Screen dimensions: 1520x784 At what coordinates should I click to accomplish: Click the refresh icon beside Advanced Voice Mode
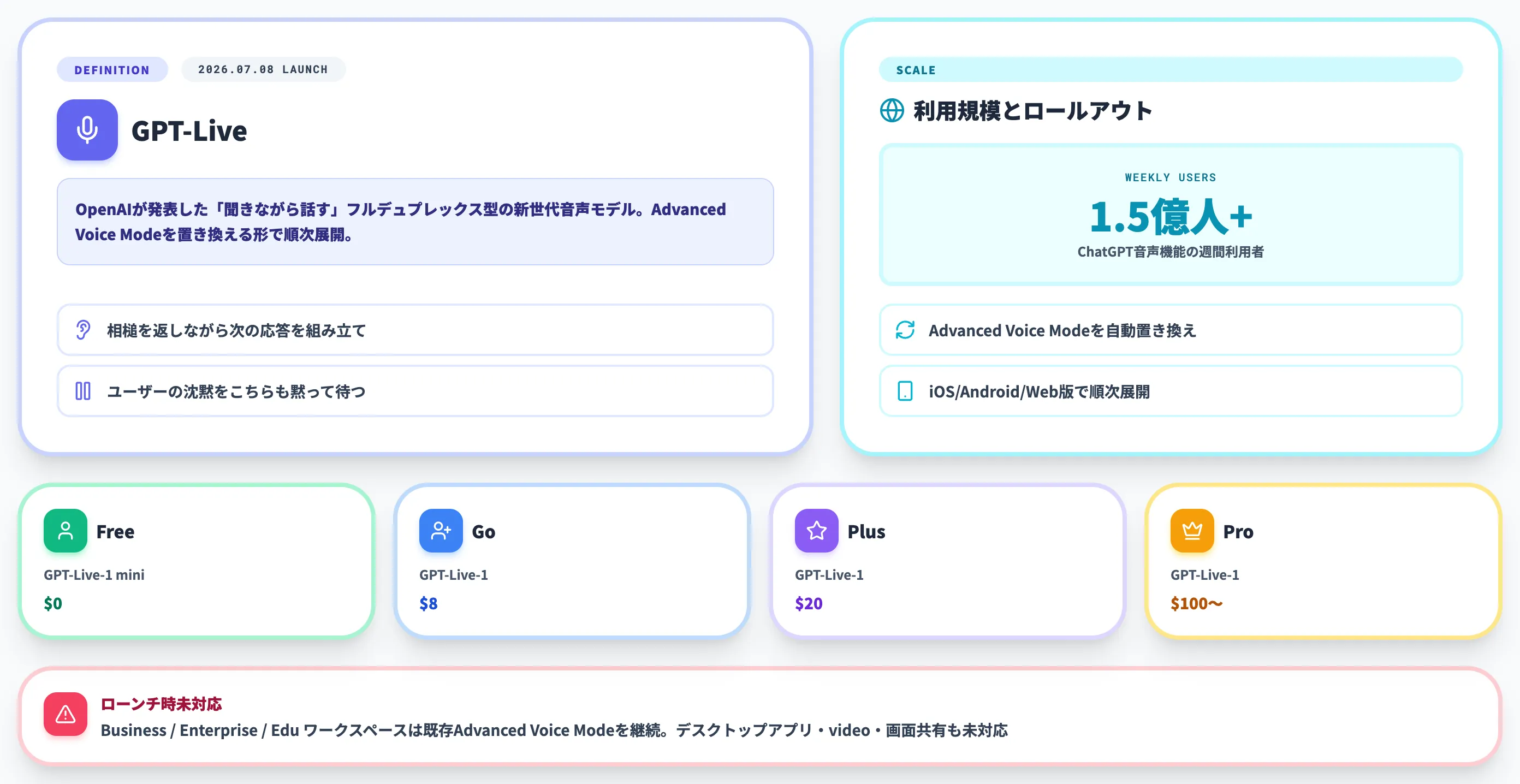[x=905, y=330]
